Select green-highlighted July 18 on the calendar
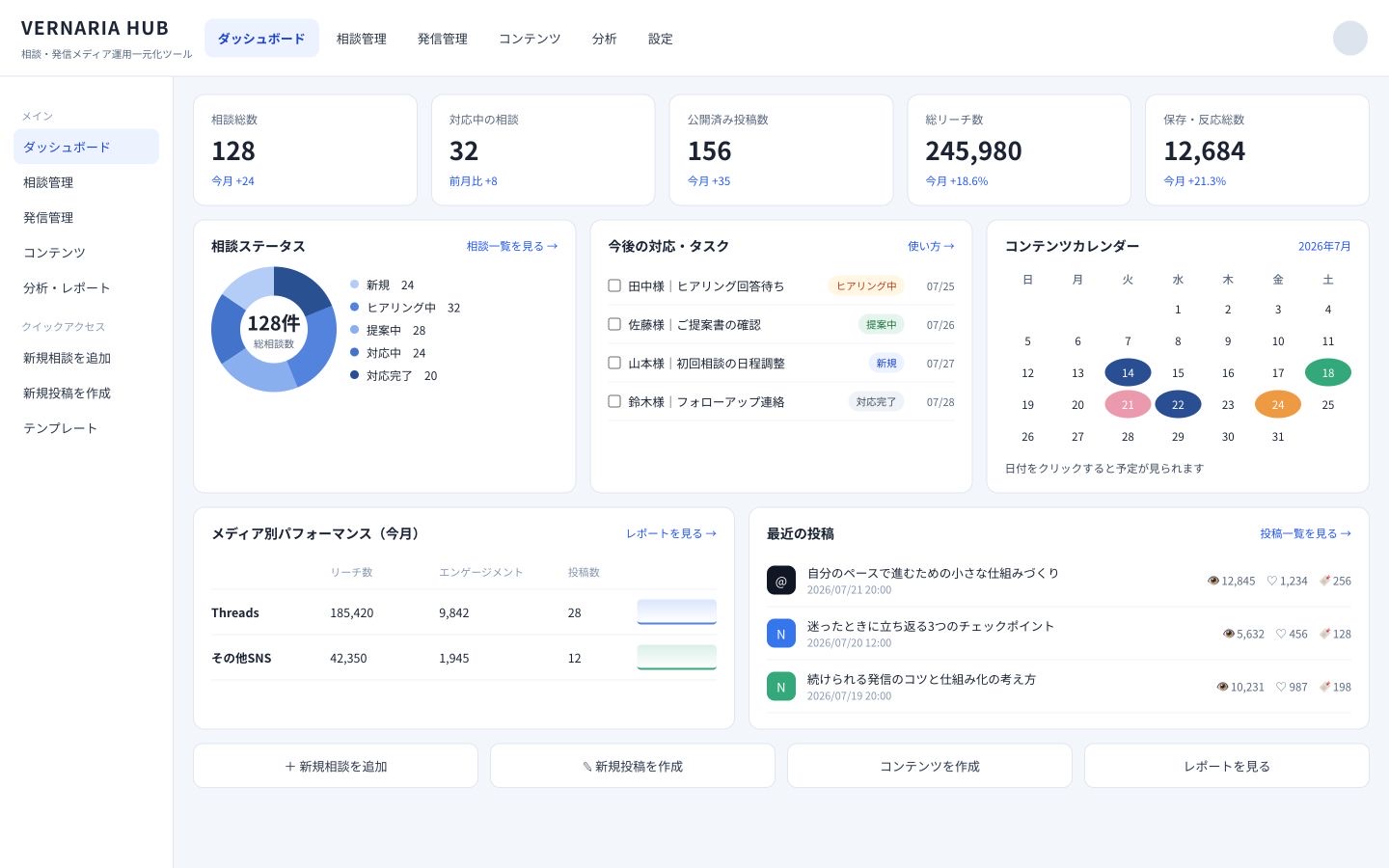This screenshot has height=868, width=1389. (1328, 372)
